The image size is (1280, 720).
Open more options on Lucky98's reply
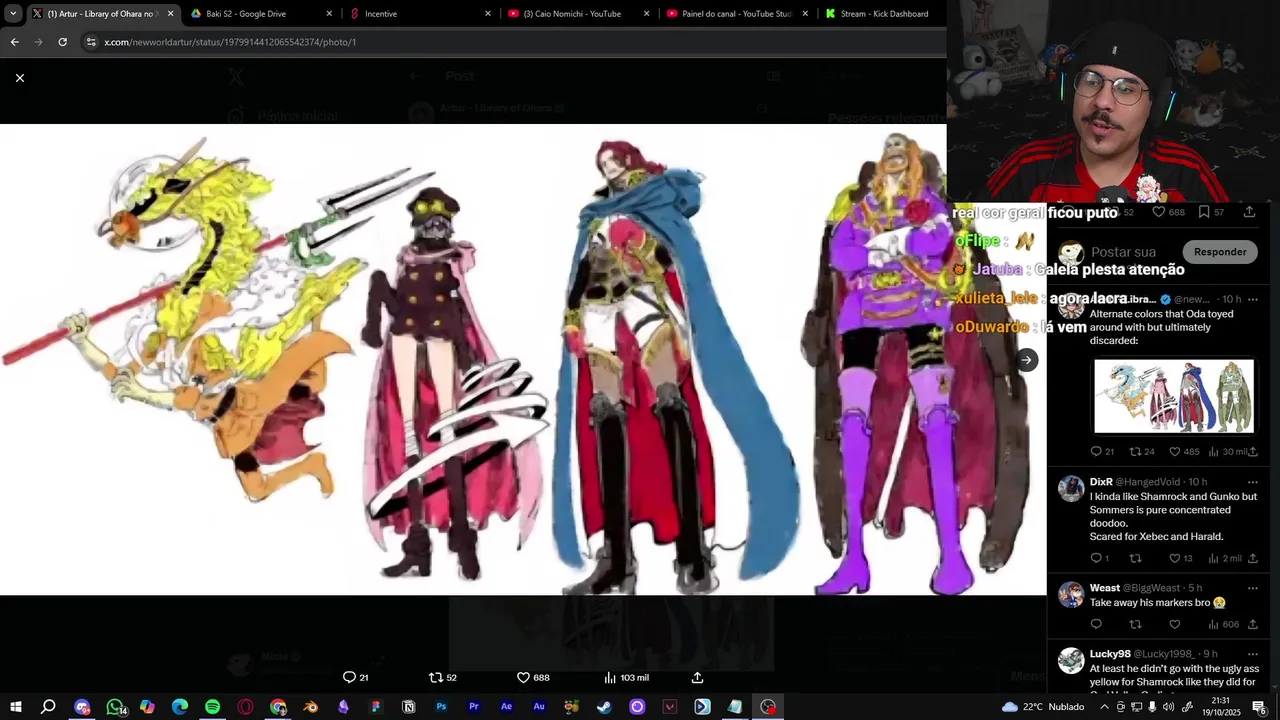pos(1252,654)
